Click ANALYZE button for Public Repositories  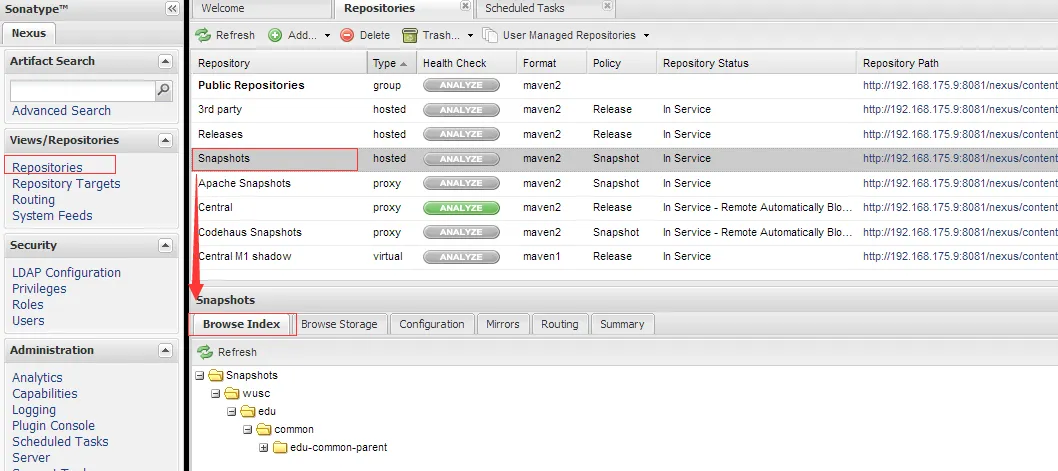pos(462,85)
